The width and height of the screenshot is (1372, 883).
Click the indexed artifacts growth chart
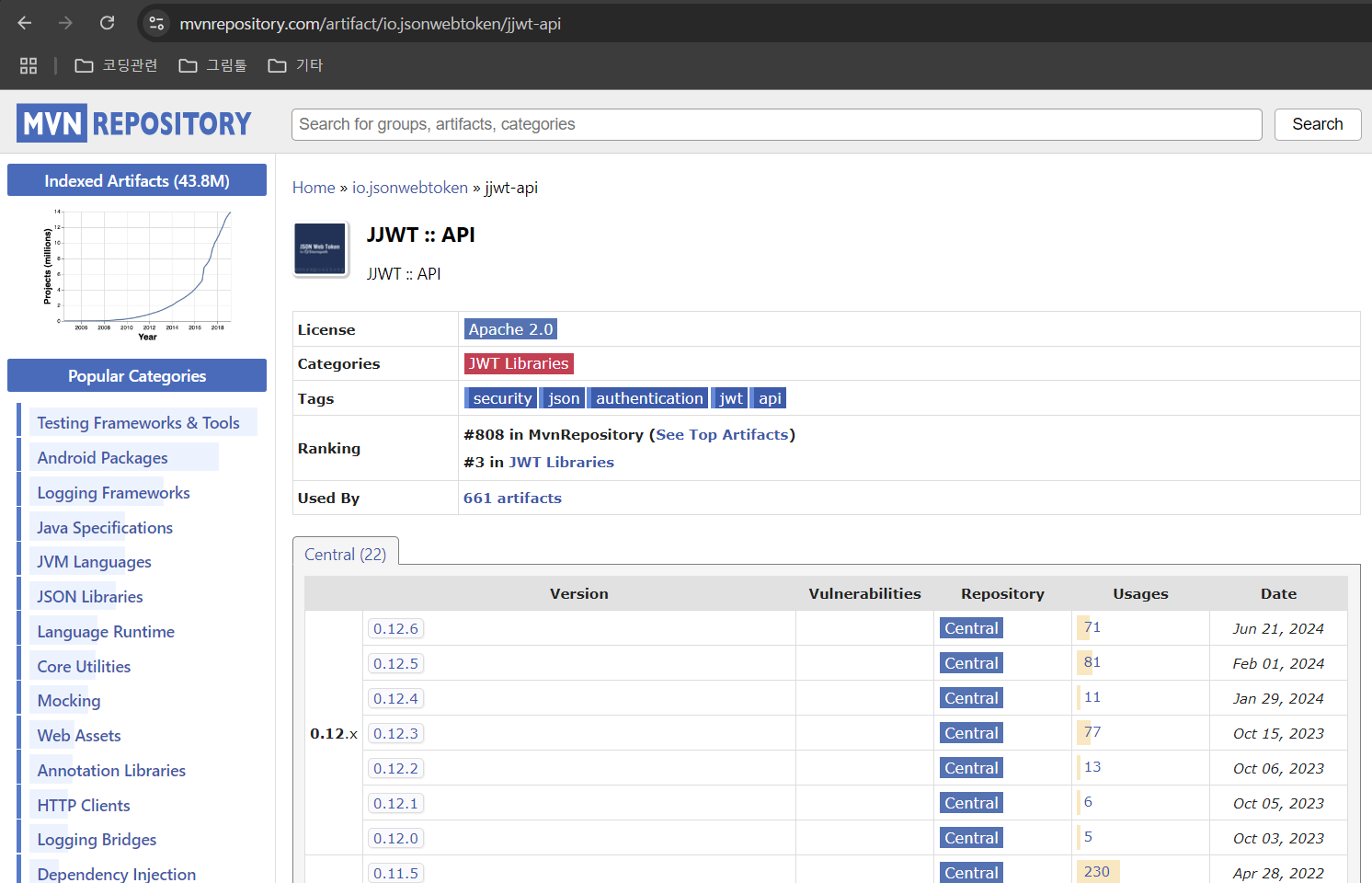click(x=137, y=275)
